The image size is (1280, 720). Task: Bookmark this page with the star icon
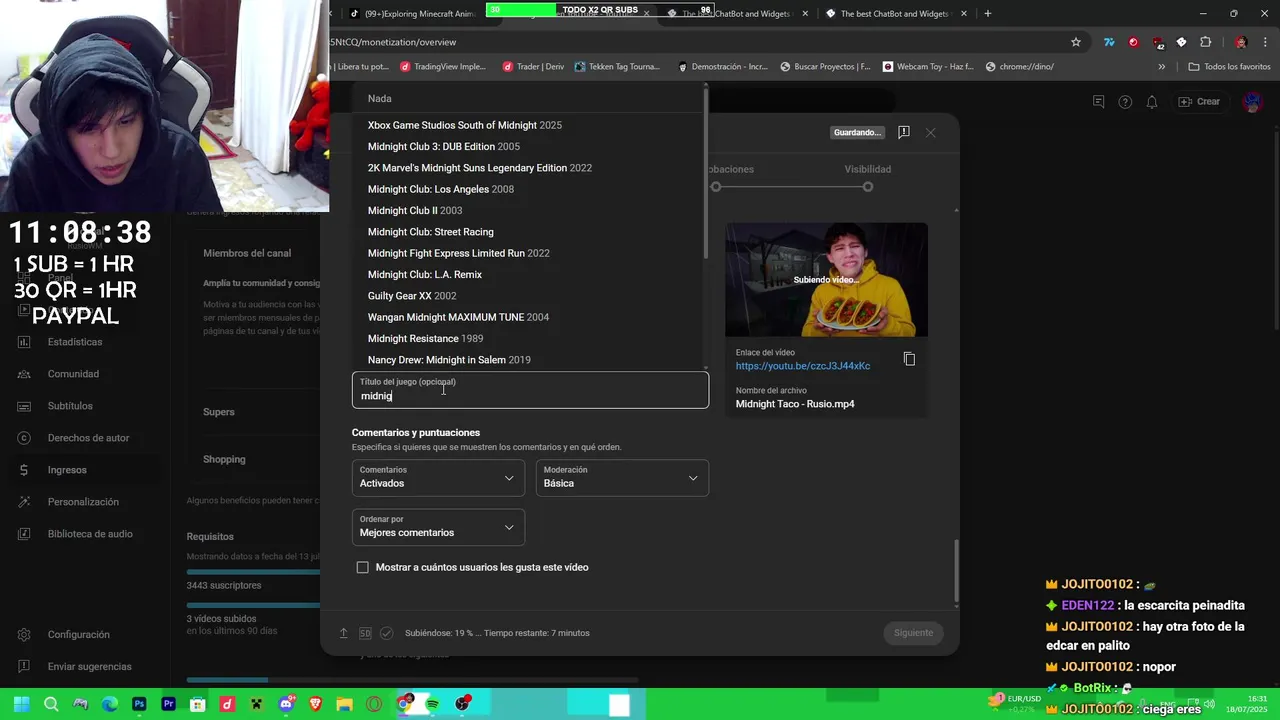(x=1076, y=42)
